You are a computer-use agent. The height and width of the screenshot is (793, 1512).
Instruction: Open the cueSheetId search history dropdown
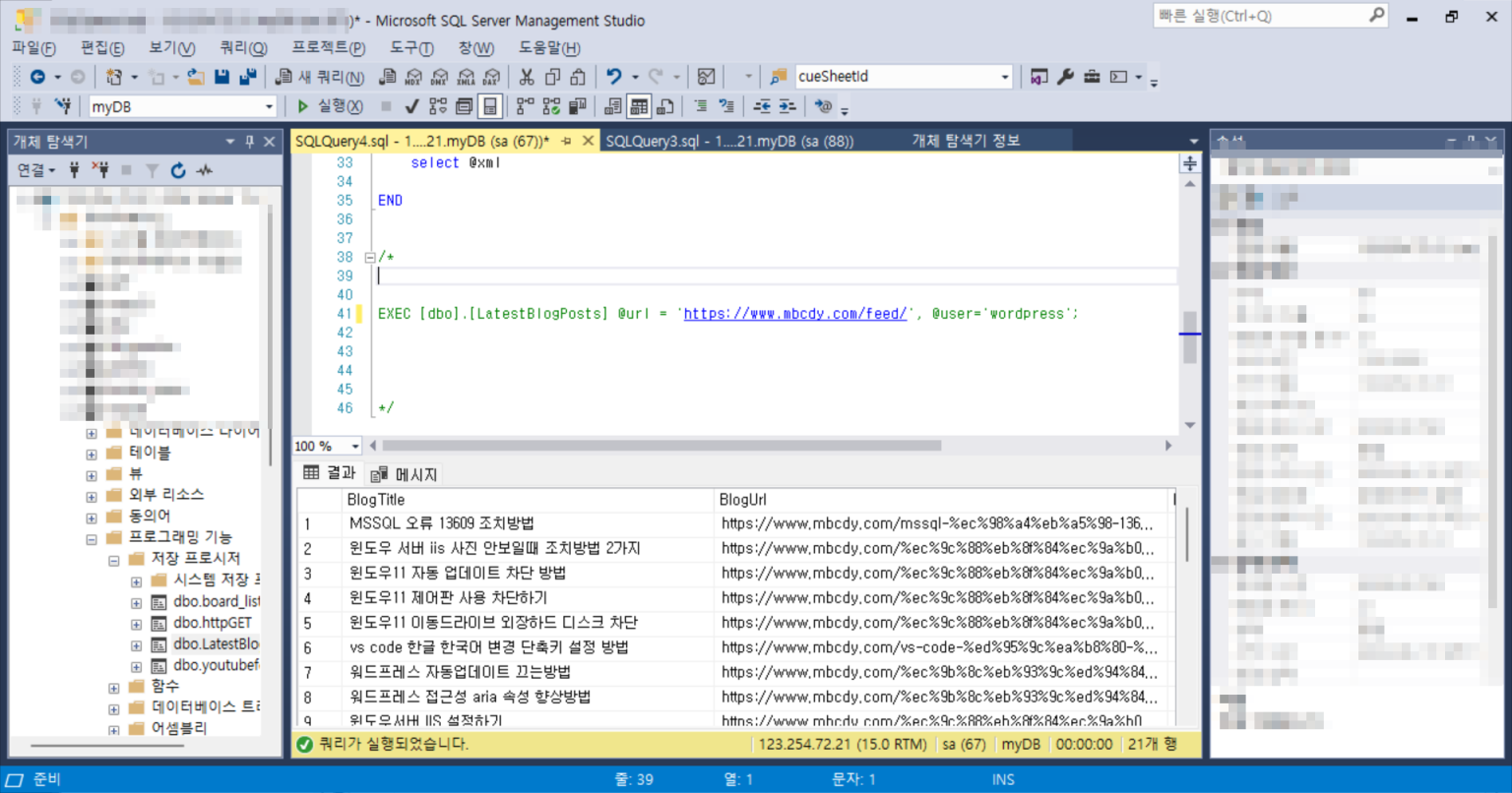point(1004,76)
